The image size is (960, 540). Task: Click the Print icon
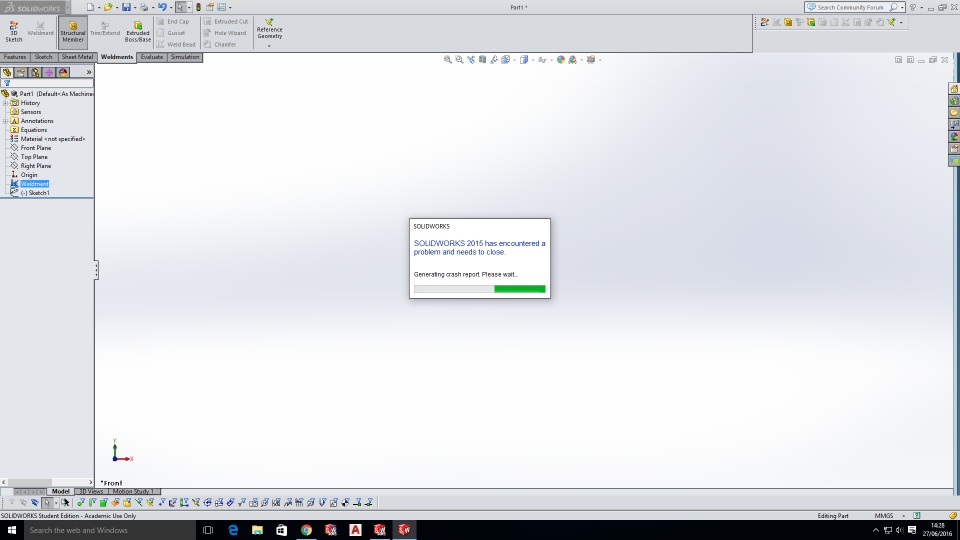144,7
